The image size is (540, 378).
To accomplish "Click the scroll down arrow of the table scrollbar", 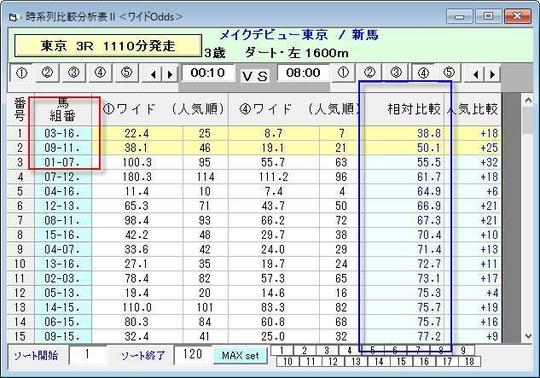I will coord(528,335).
